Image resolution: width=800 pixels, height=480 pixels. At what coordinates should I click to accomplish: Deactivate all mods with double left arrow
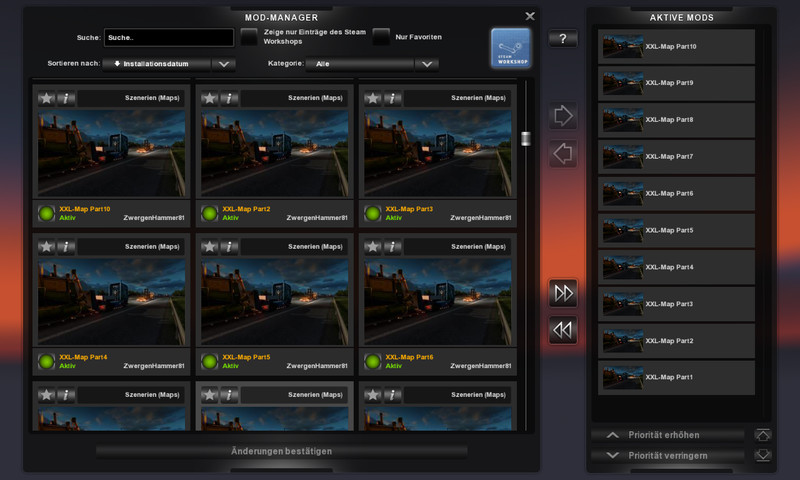pyautogui.click(x=563, y=330)
